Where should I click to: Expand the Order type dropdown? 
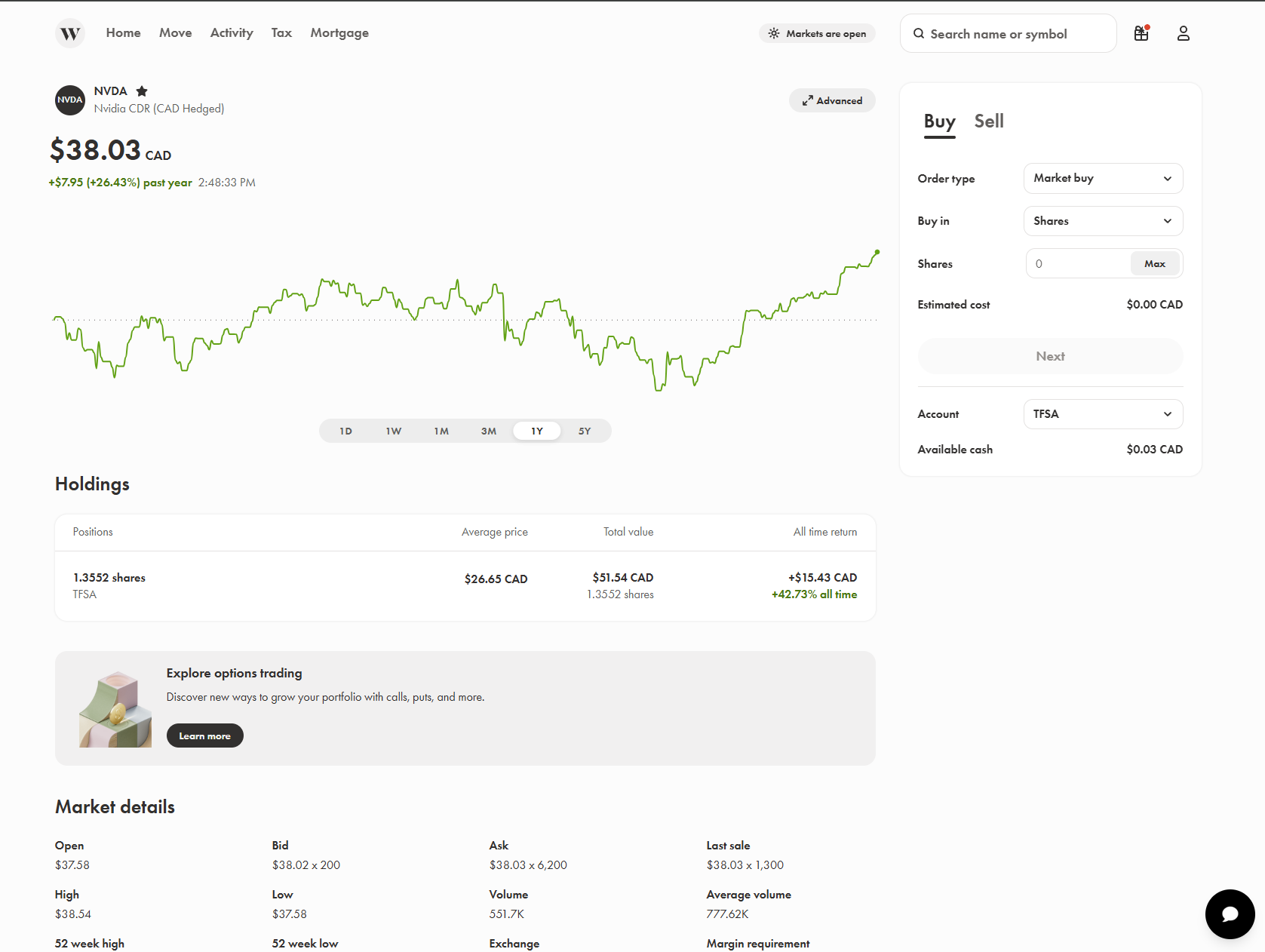1103,178
